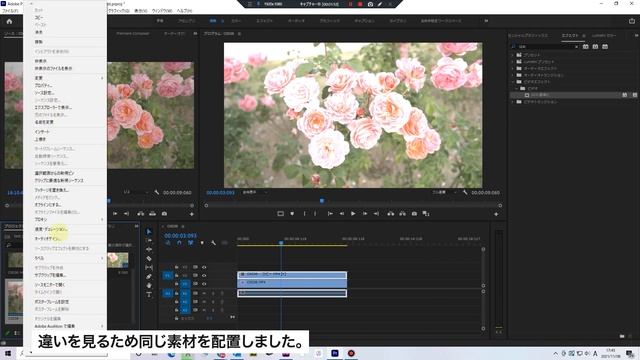Image resolution: width=640 pixels, height=360 pixels.
Task: Open the quick export share icon
Action: (632, 21)
